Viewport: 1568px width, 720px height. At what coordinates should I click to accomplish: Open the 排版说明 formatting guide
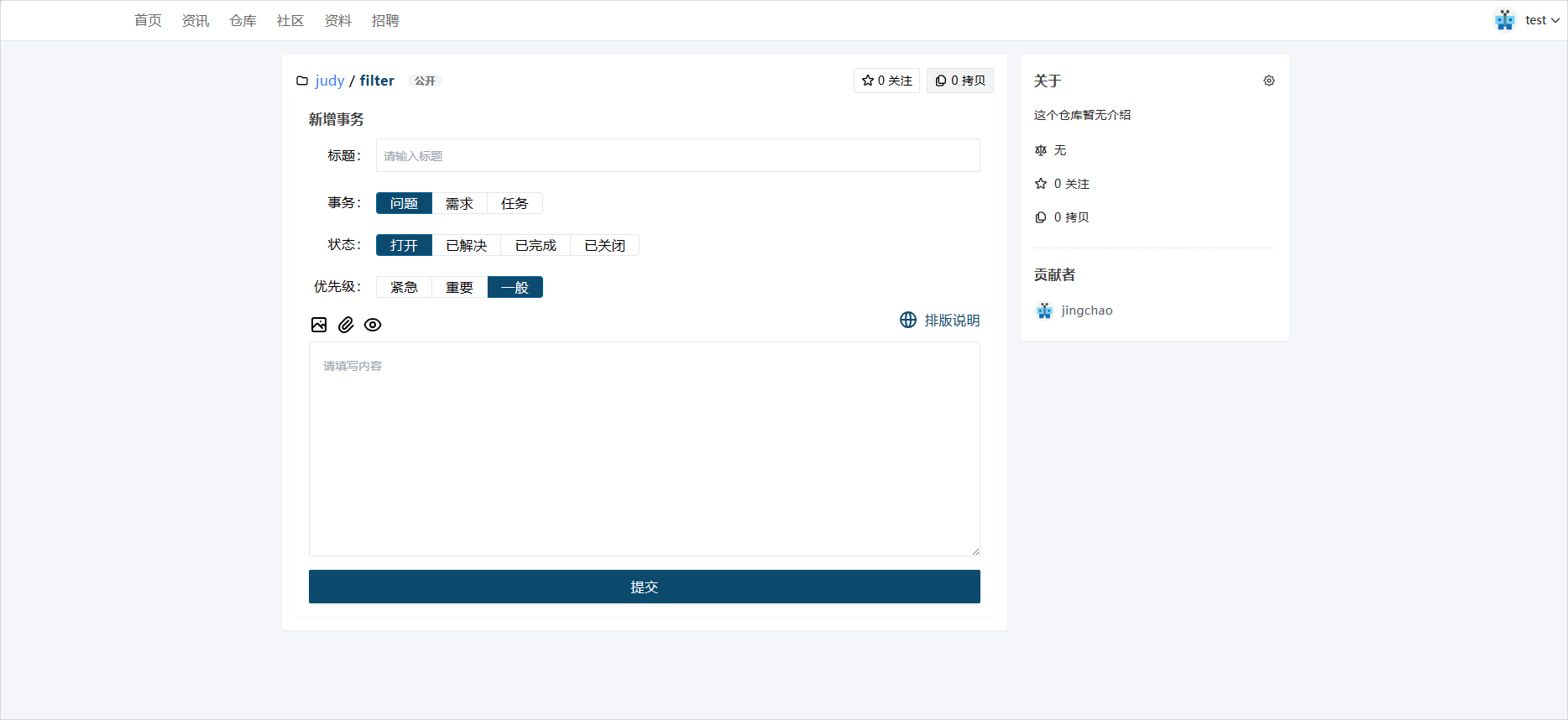940,321
